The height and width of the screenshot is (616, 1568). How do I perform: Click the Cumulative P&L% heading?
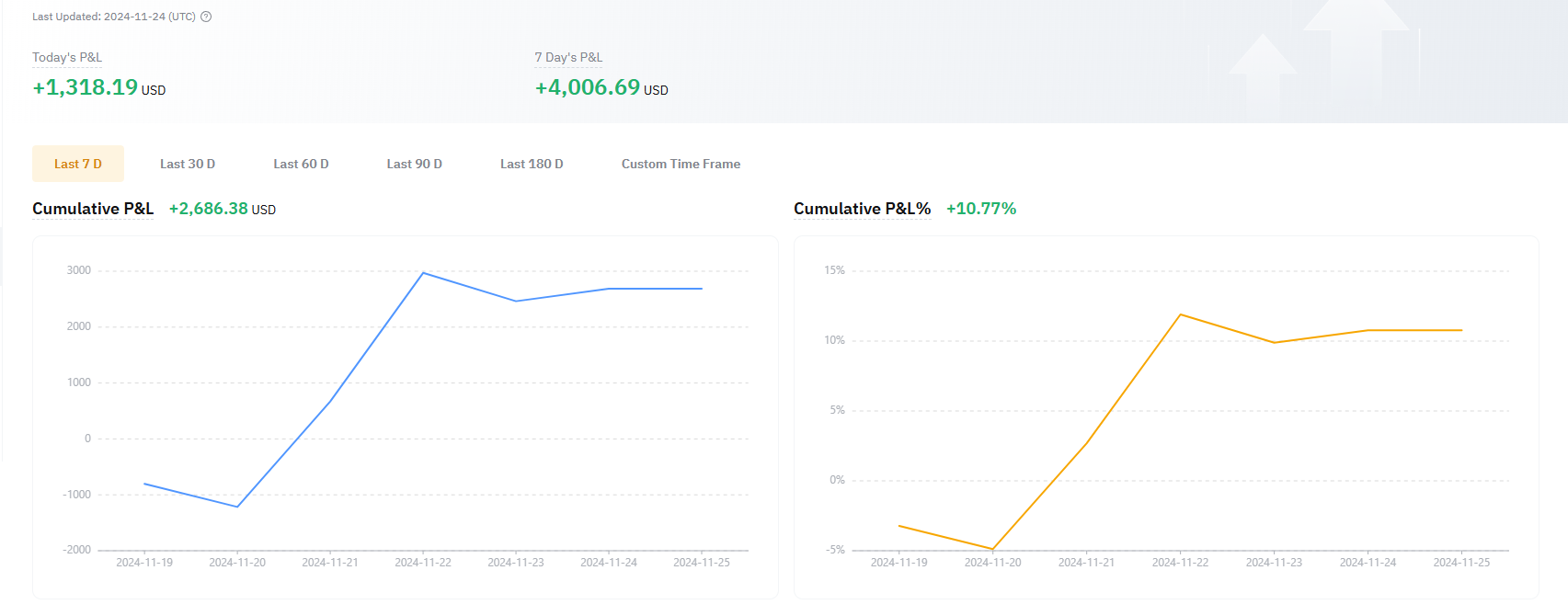point(862,209)
